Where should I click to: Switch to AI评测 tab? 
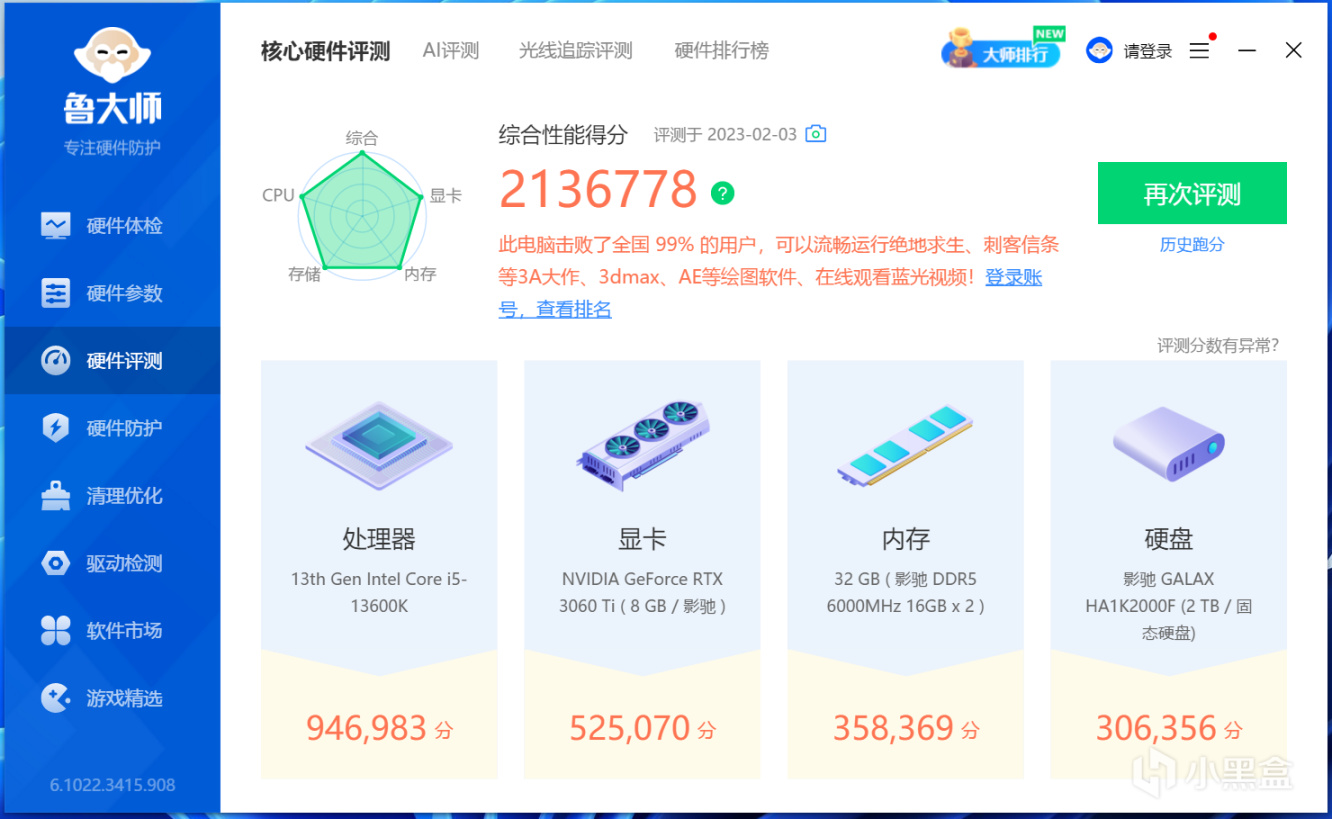point(451,51)
